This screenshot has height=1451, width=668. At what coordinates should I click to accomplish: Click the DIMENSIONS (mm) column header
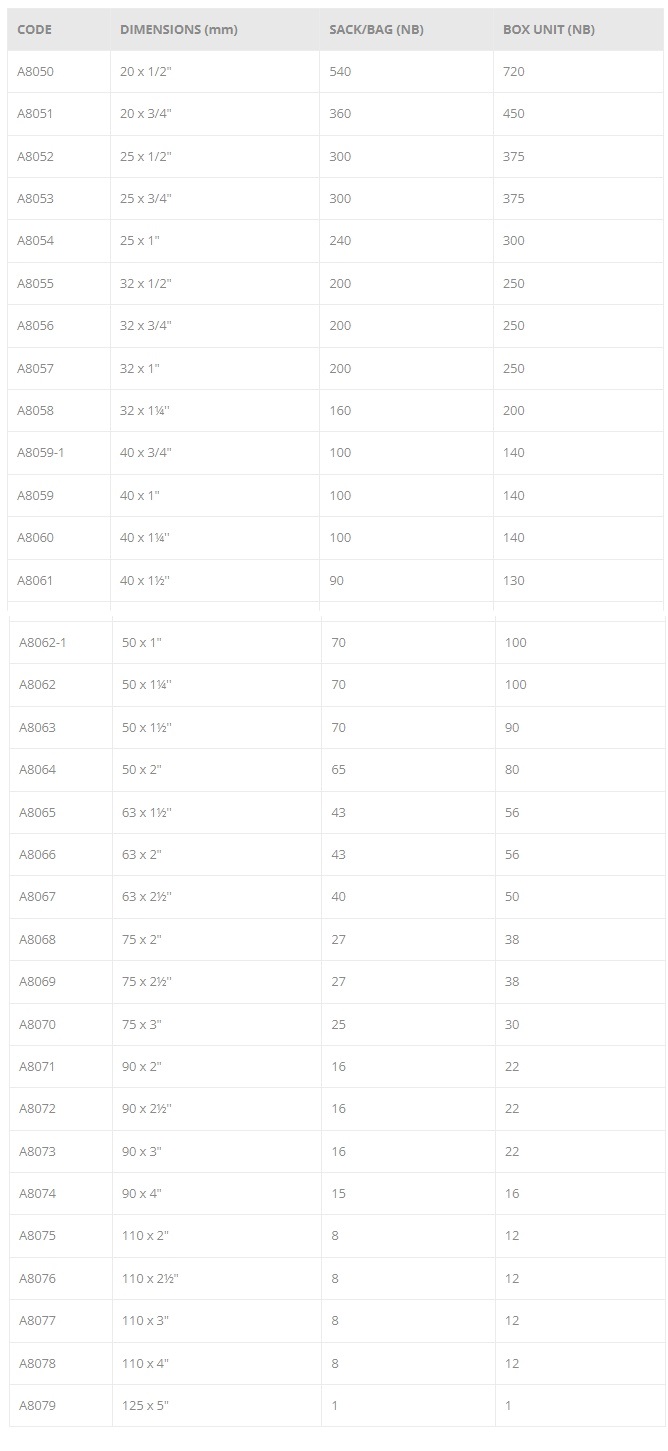[178, 29]
